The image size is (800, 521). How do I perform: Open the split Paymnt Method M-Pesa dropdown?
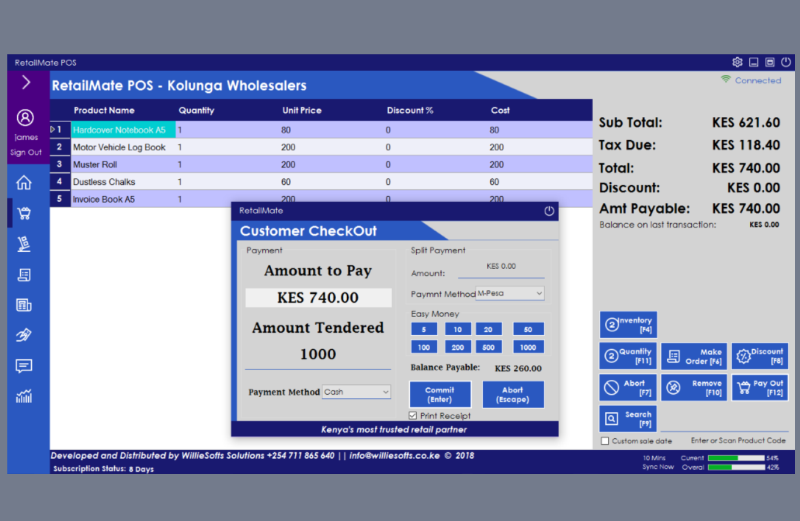click(x=510, y=293)
